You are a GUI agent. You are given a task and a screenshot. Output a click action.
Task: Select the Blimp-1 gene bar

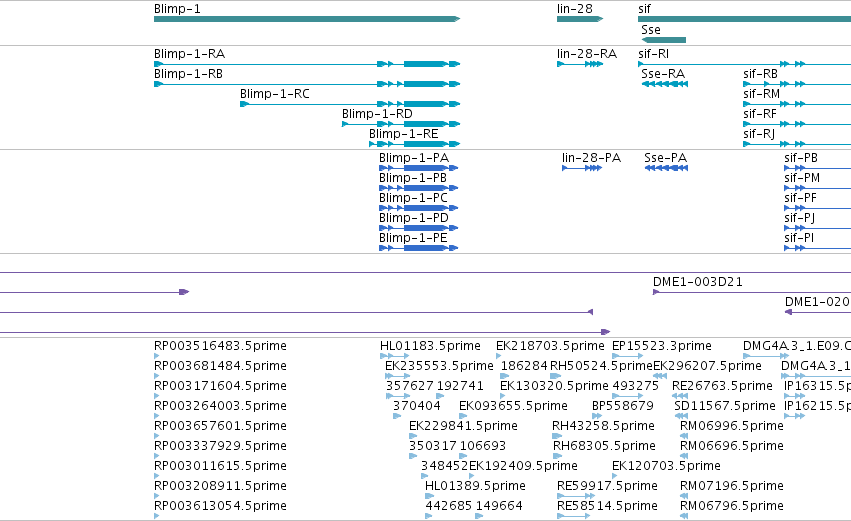(x=307, y=19)
